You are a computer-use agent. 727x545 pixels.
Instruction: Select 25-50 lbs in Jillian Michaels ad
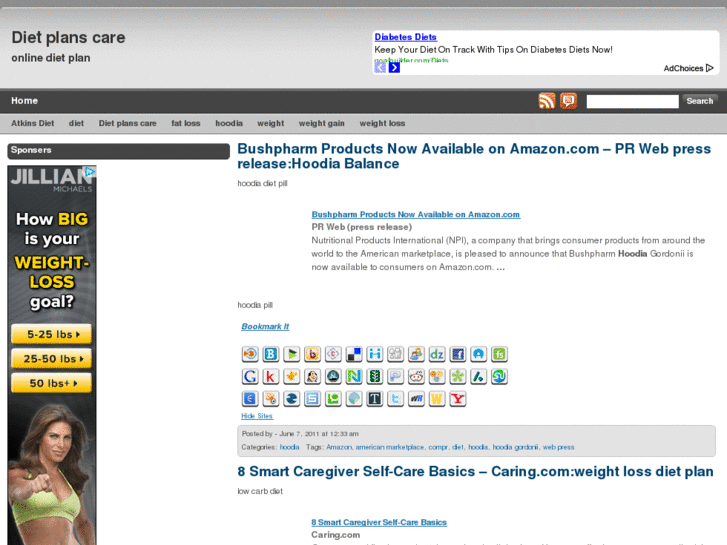click(x=51, y=359)
